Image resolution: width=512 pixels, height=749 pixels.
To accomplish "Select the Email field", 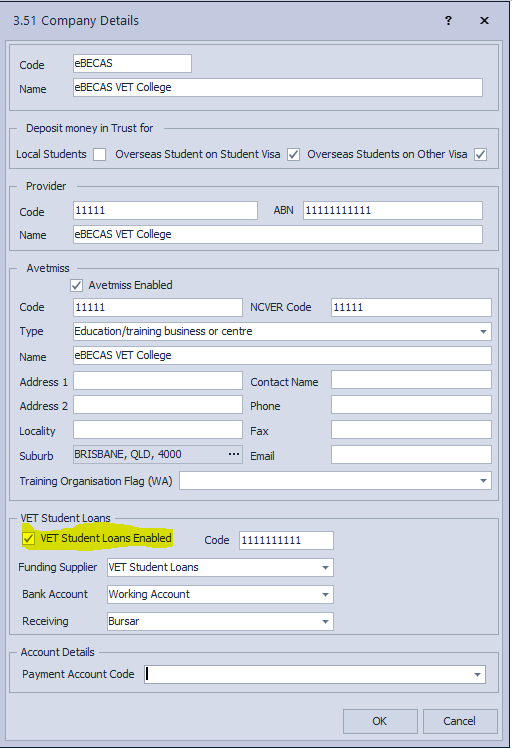I will coord(411,455).
